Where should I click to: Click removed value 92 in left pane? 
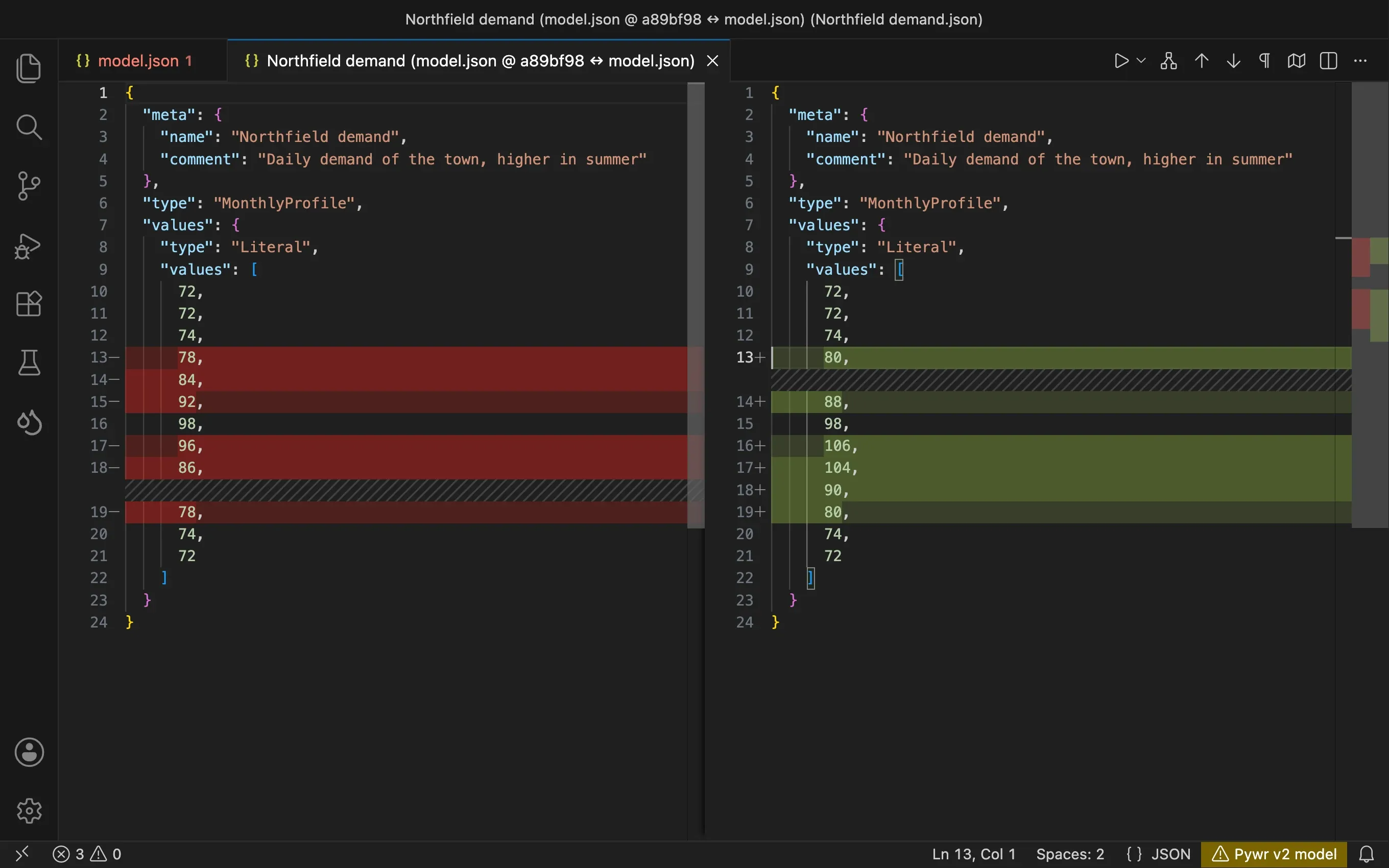[186, 402]
